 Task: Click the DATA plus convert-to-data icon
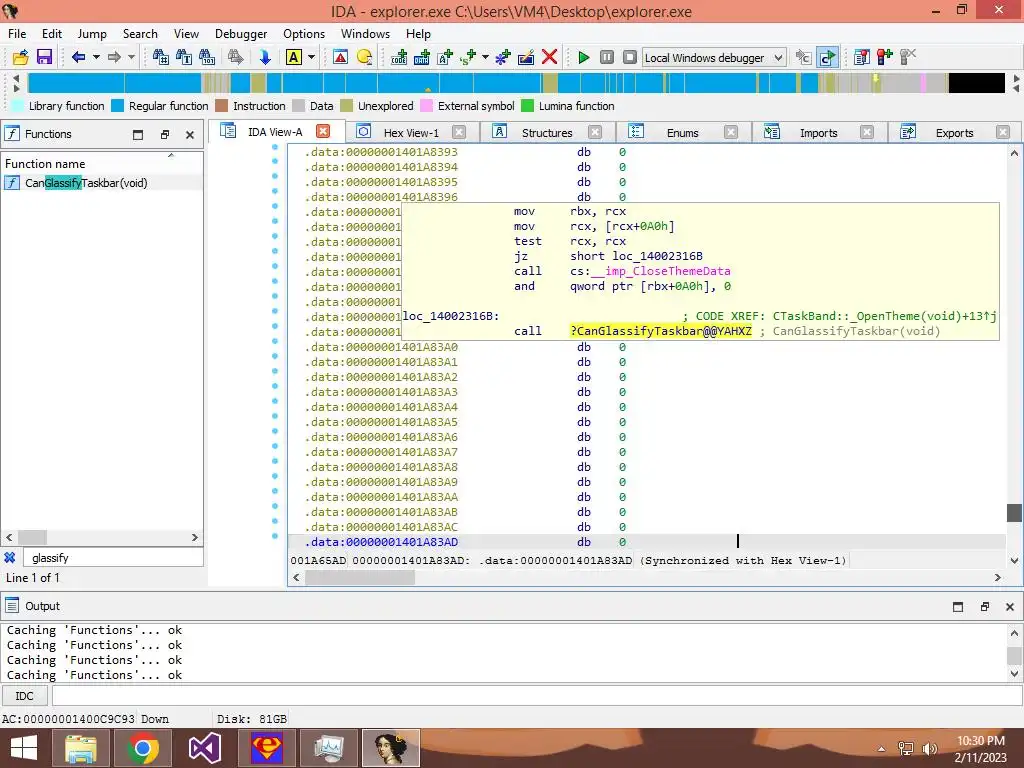(x=422, y=57)
